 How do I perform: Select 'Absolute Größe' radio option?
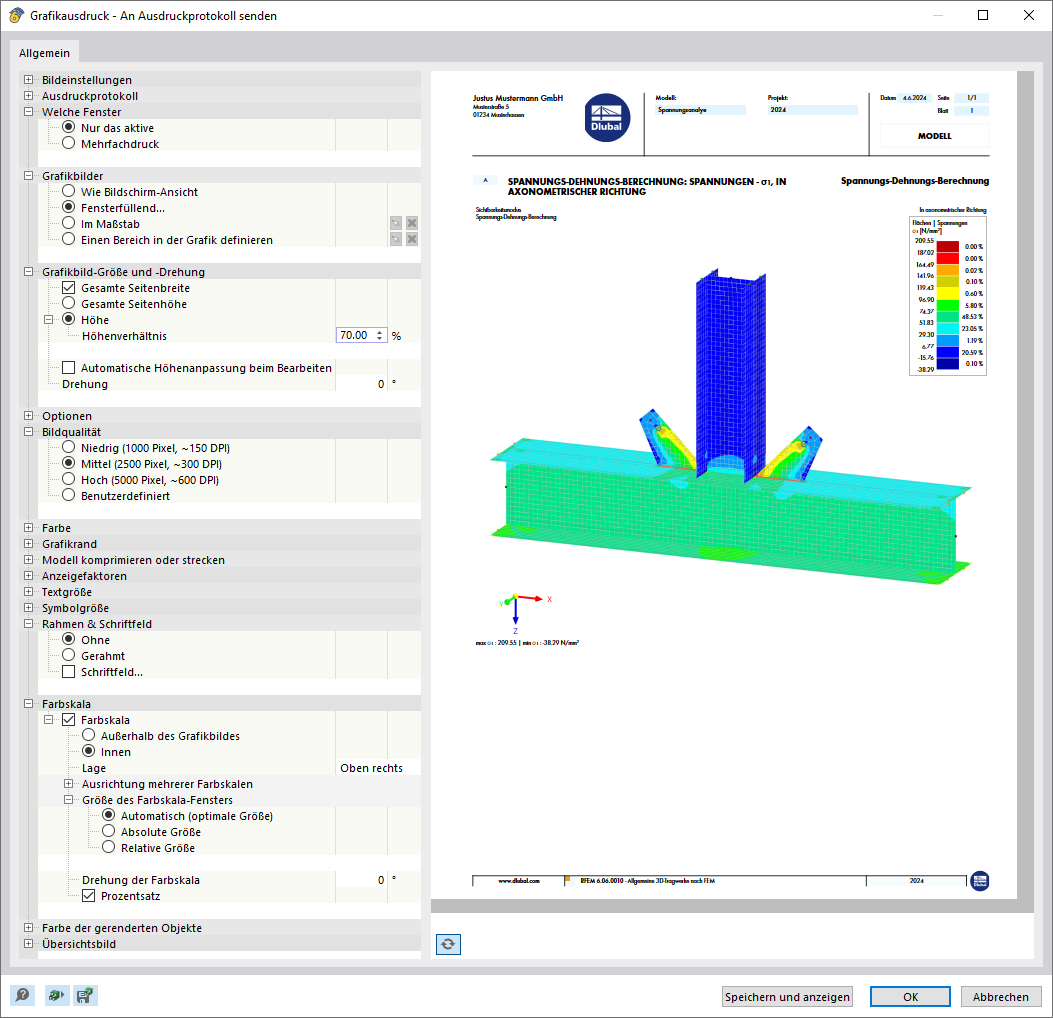(109, 831)
